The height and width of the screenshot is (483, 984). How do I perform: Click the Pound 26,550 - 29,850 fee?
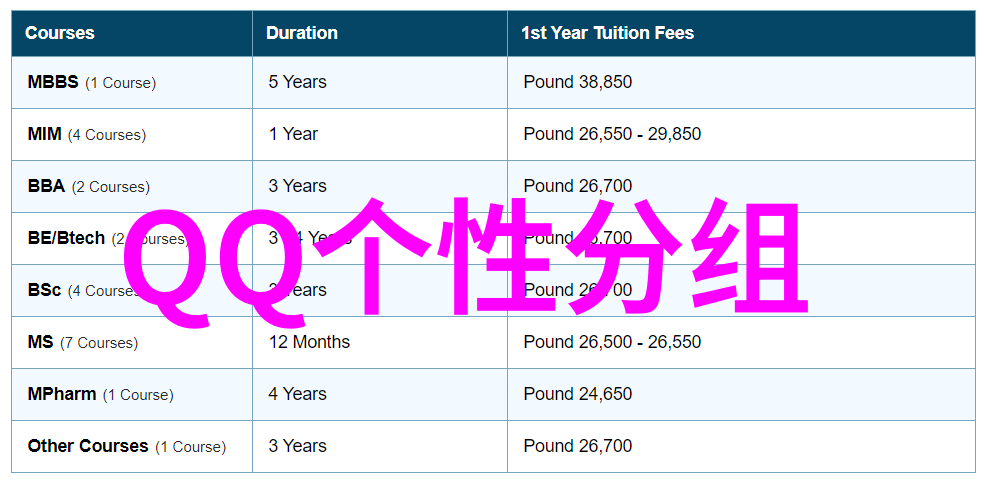click(612, 134)
